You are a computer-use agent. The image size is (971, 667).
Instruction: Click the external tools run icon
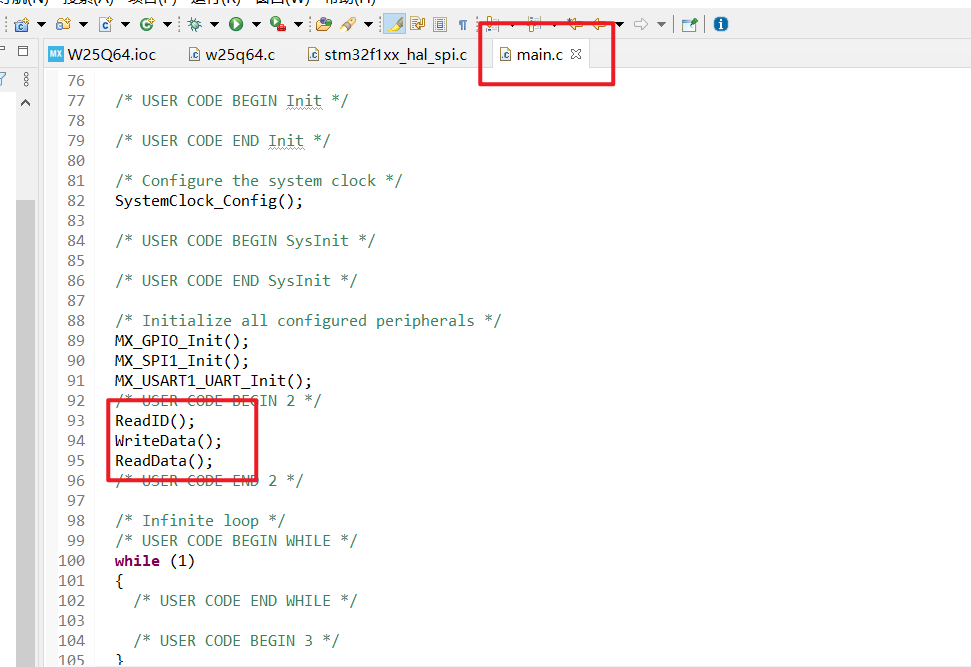(x=278, y=25)
